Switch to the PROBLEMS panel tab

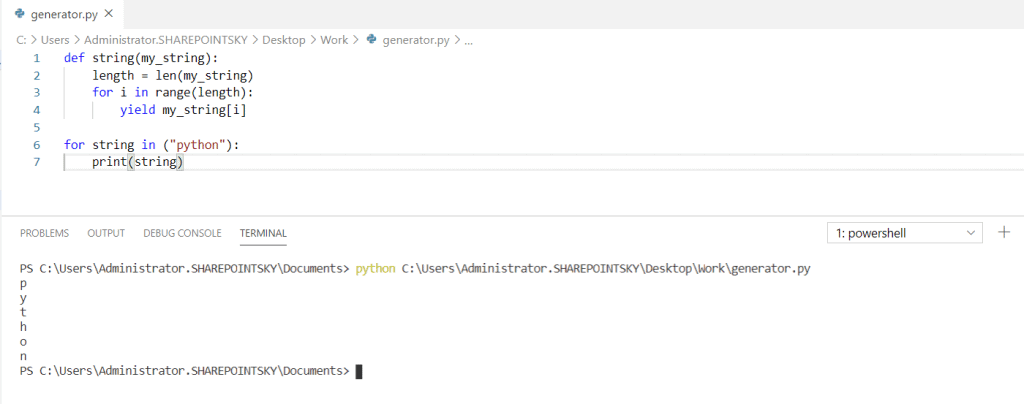pos(44,233)
